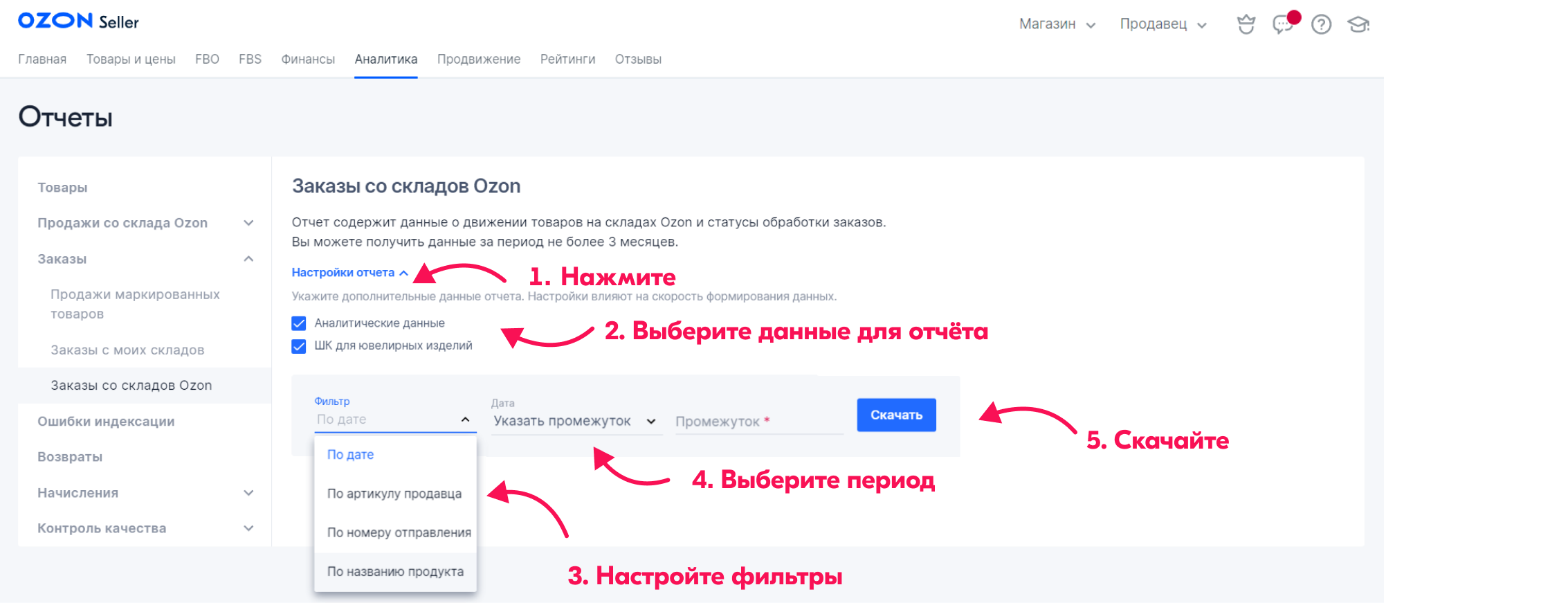Open chat messages with red notification

tap(1283, 24)
